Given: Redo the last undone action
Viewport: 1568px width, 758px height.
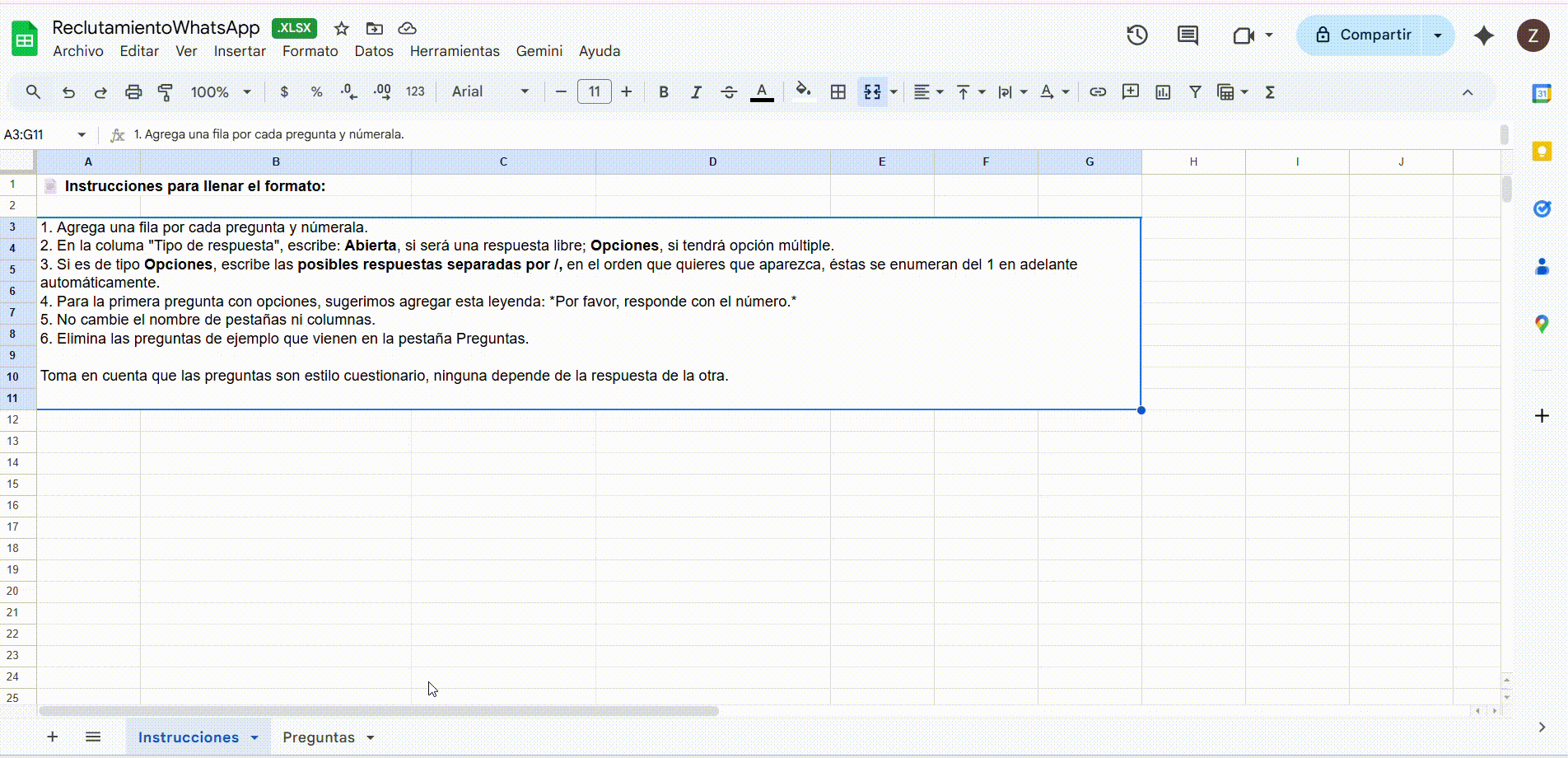Looking at the screenshot, I should pos(100,92).
